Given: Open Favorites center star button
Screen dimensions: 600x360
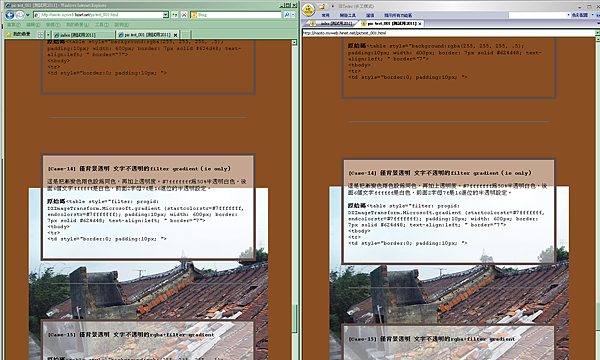Looking at the screenshot, I should (x=18, y=34).
